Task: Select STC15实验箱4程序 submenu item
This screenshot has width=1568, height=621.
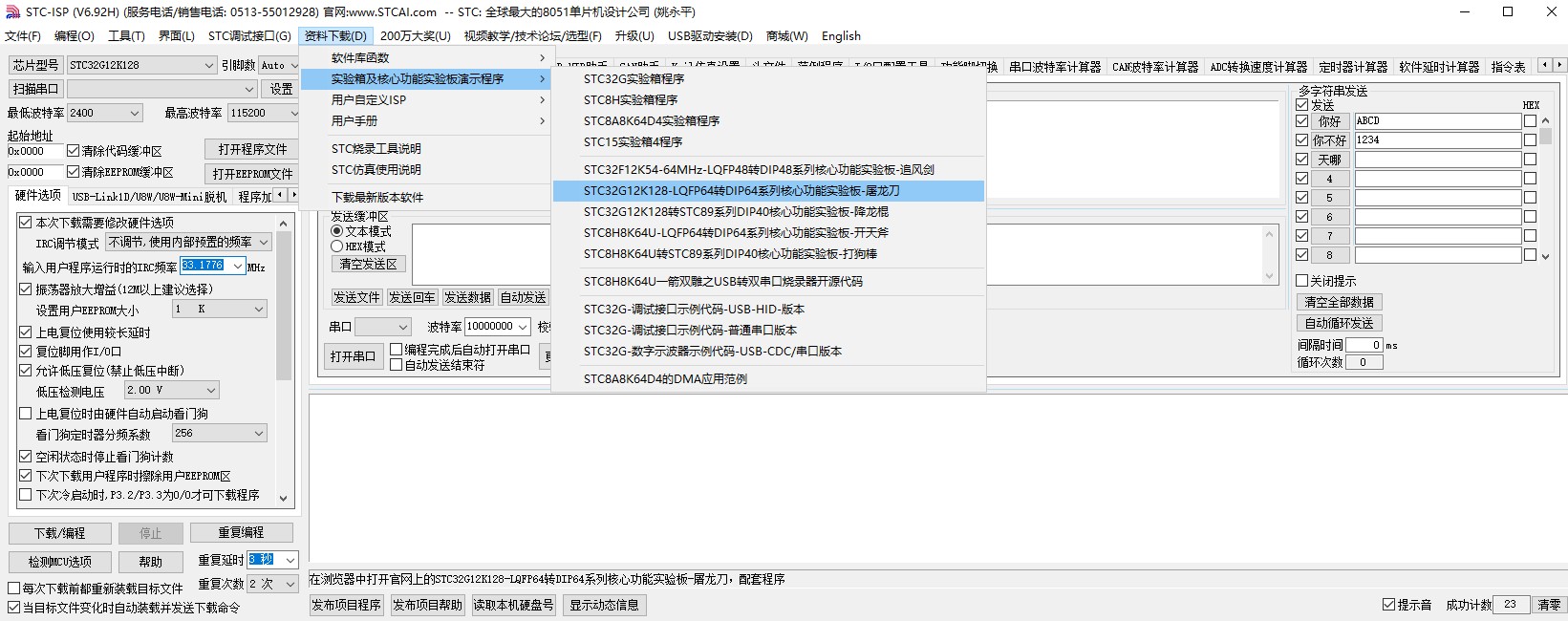Action: tap(768, 142)
